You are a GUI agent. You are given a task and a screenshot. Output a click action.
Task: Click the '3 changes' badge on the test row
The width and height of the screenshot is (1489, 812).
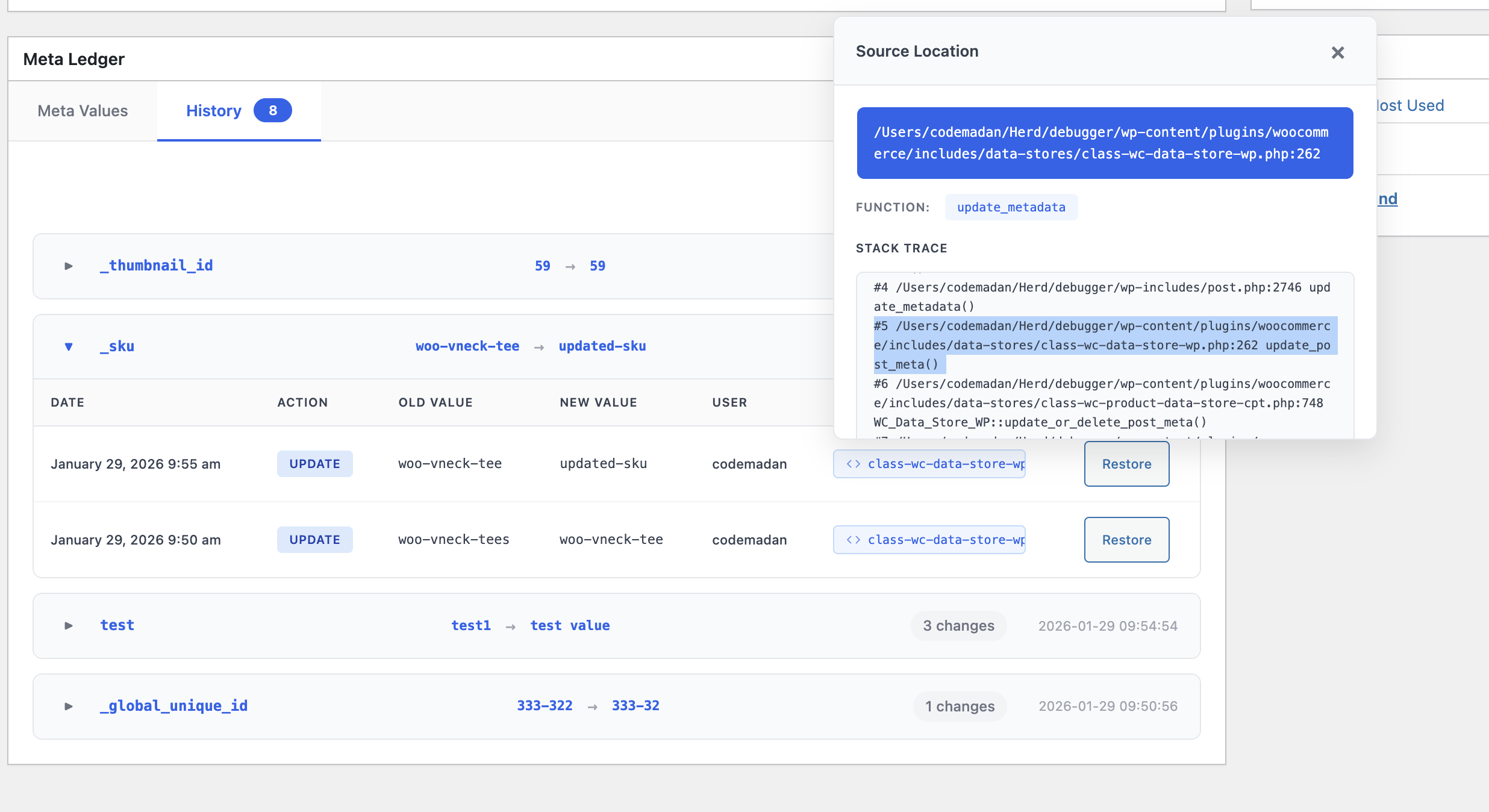[958, 625]
